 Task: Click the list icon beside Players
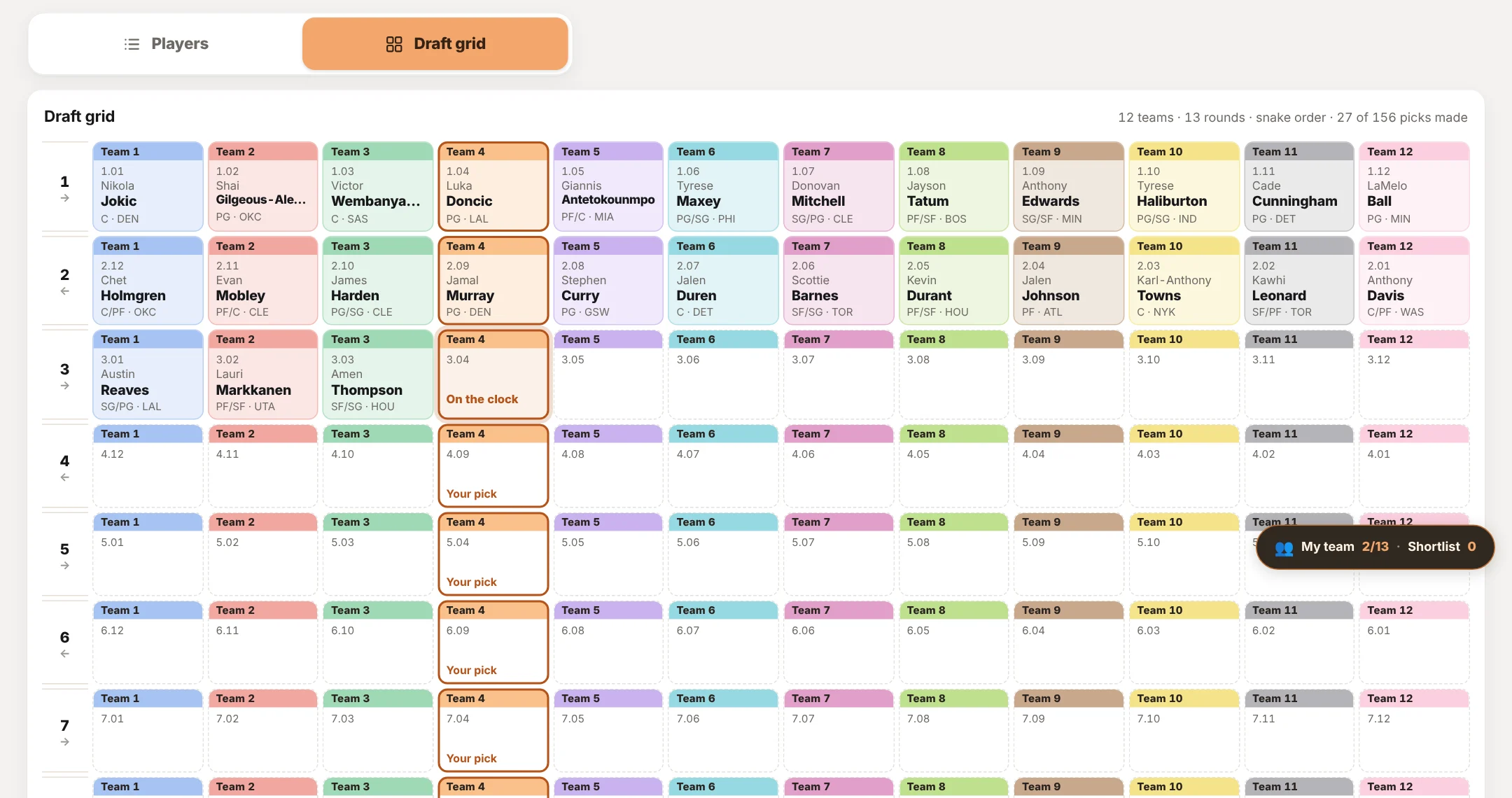[132, 44]
